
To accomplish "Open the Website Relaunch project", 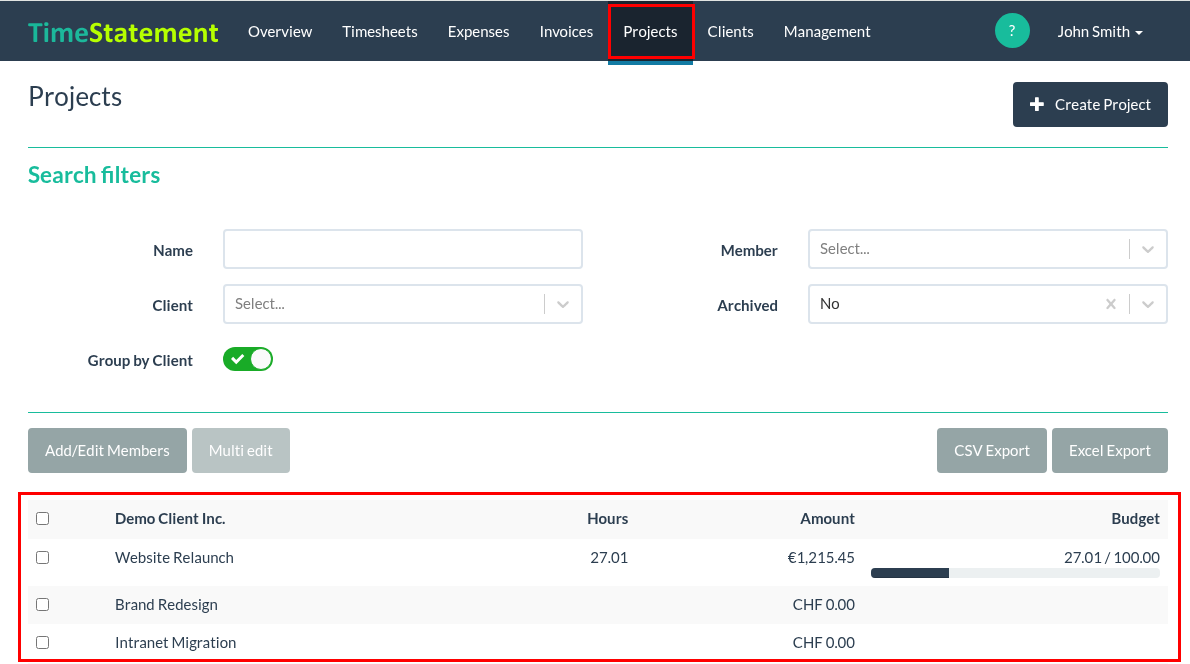I will pos(174,558).
